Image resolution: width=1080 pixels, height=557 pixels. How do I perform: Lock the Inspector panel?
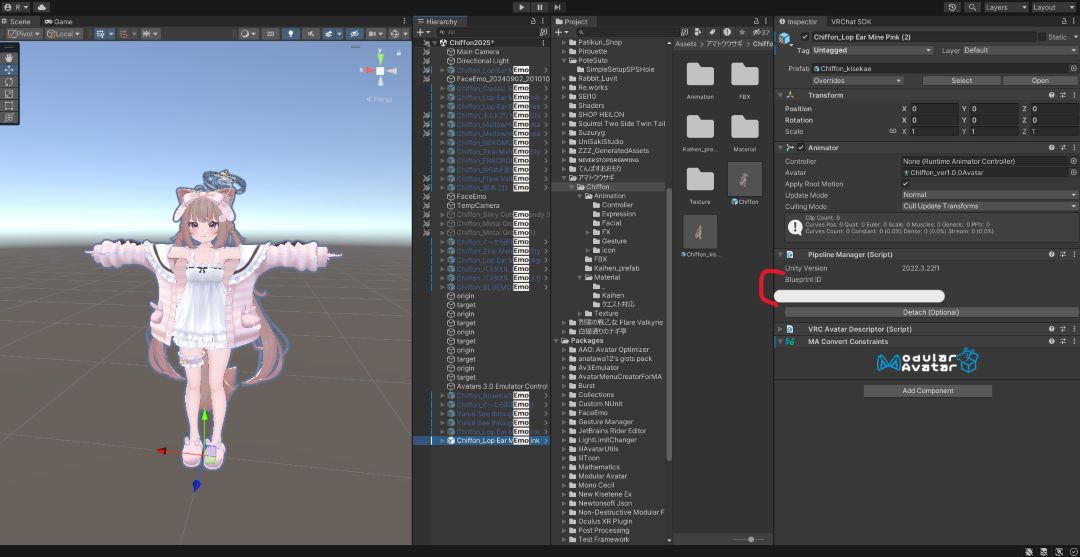tap(1063, 21)
